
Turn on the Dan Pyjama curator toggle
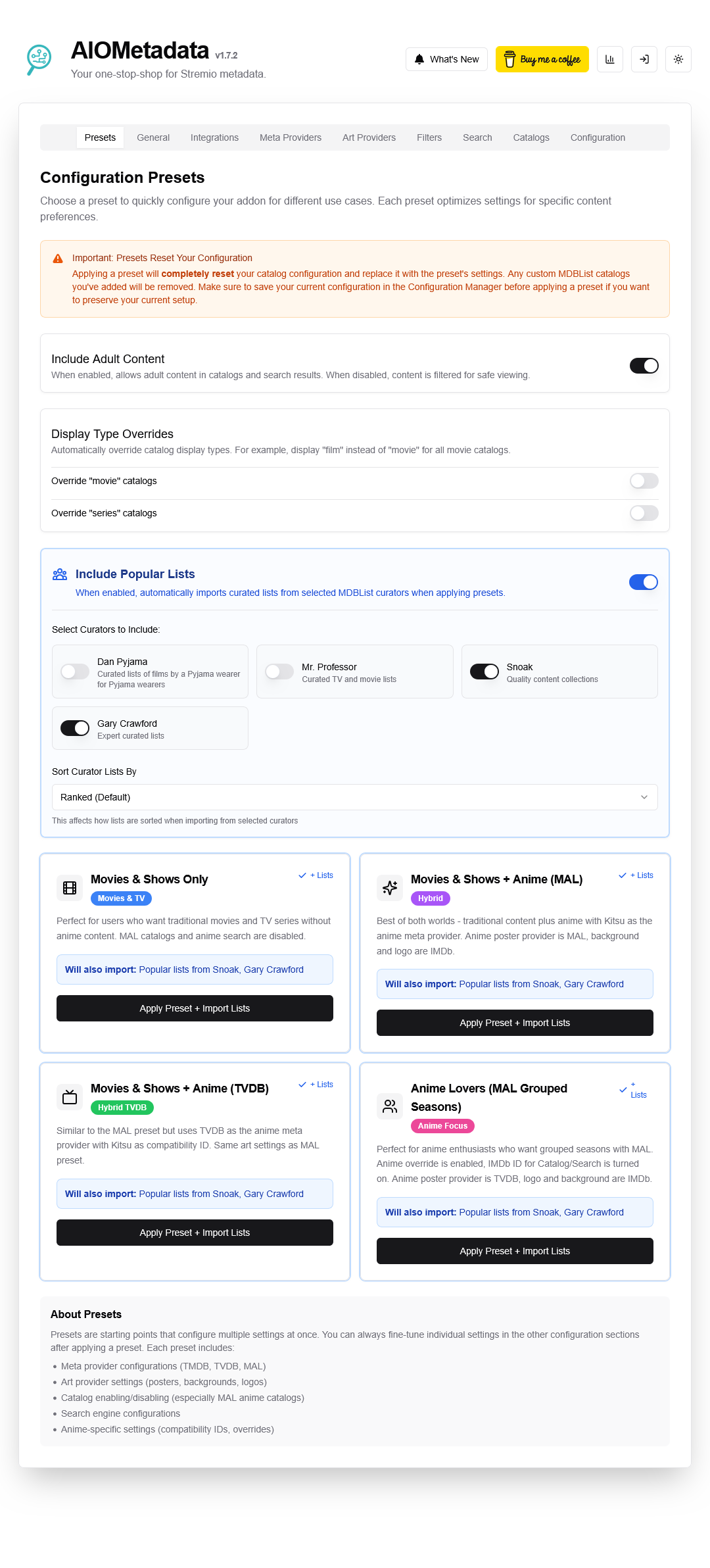74,672
